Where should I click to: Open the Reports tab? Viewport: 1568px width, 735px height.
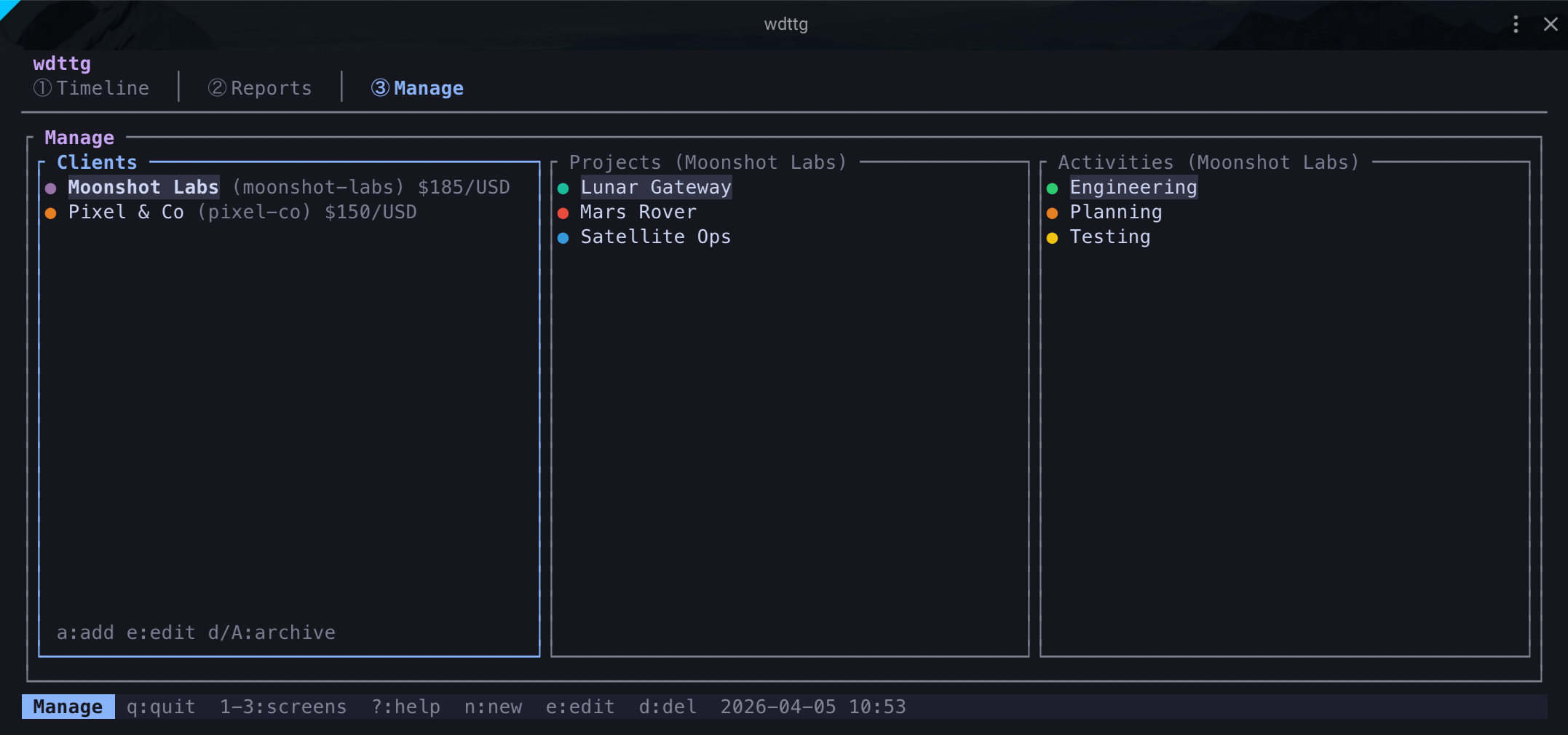click(x=260, y=88)
